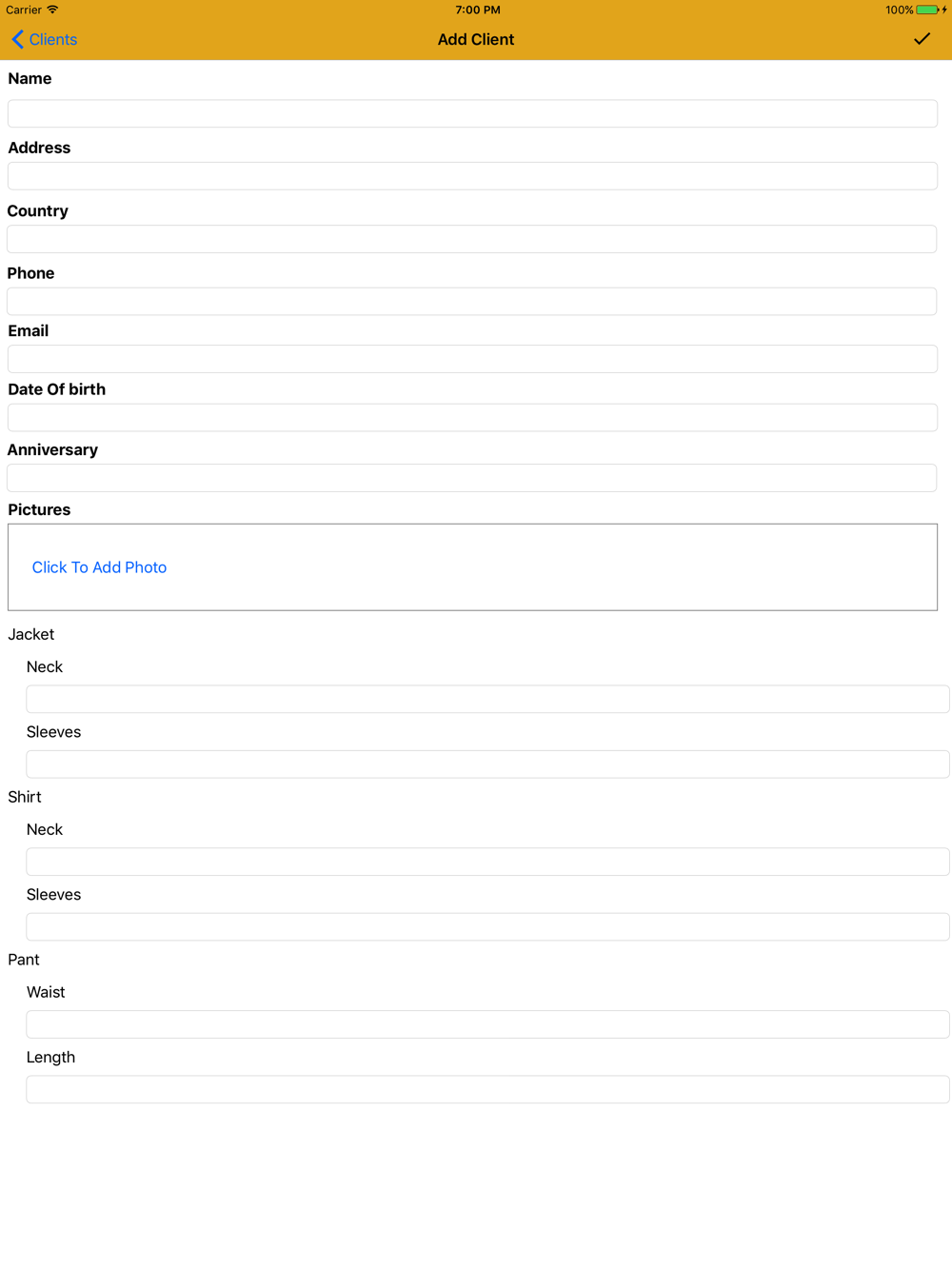The width and height of the screenshot is (952, 1270).
Task: Focus the Jacket Neck field
Action: tap(487, 699)
